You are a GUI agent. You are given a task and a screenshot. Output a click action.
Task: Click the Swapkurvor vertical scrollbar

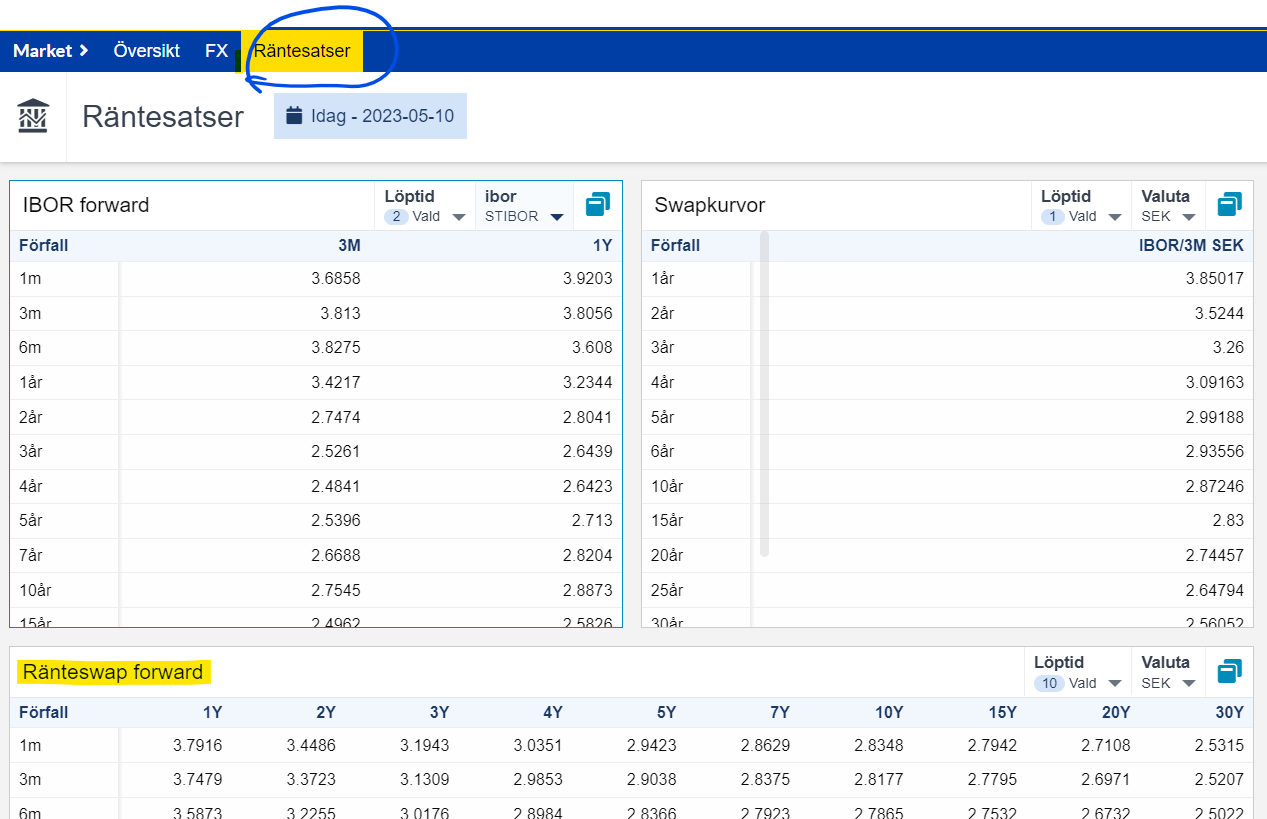pyautogui.click(x=764, y=393)
